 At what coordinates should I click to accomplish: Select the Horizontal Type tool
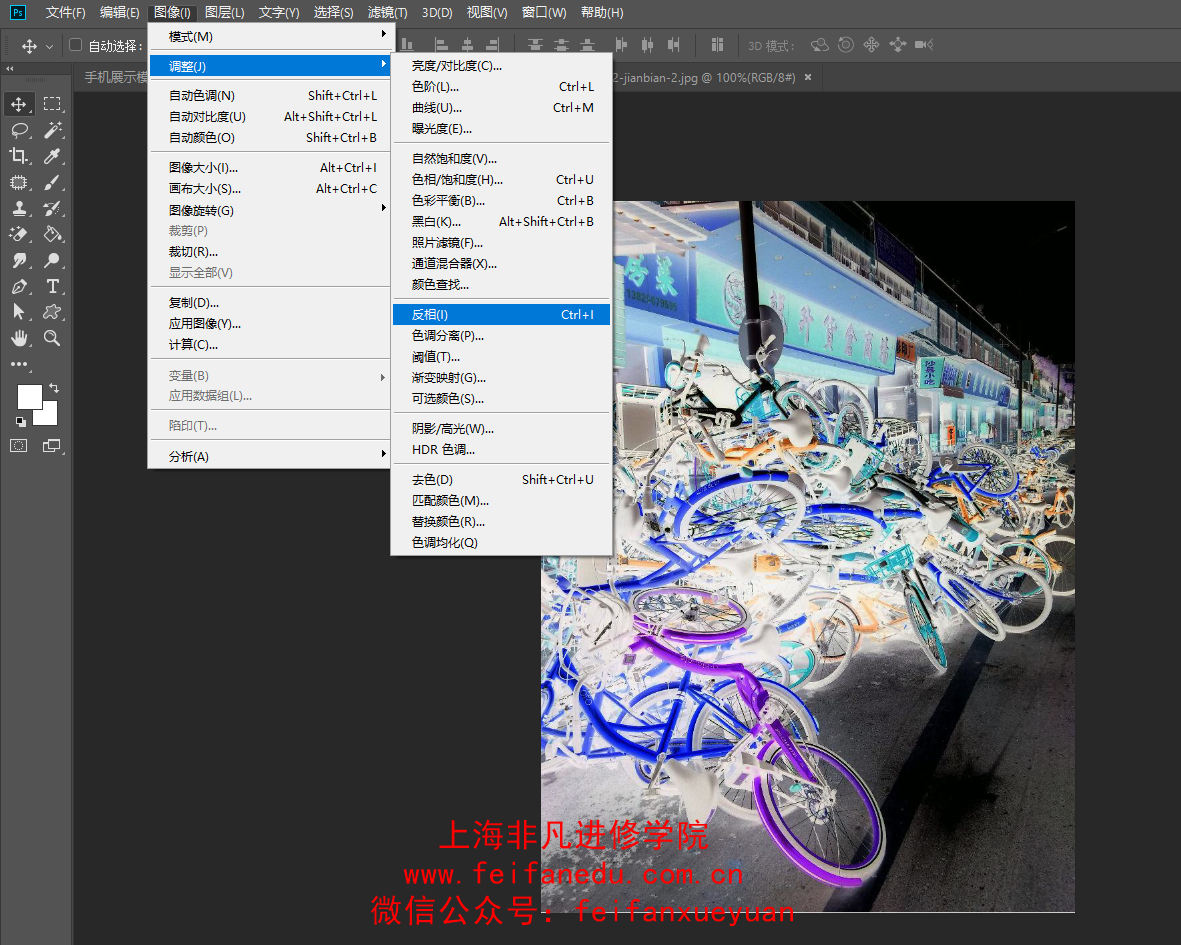point(52,286)
